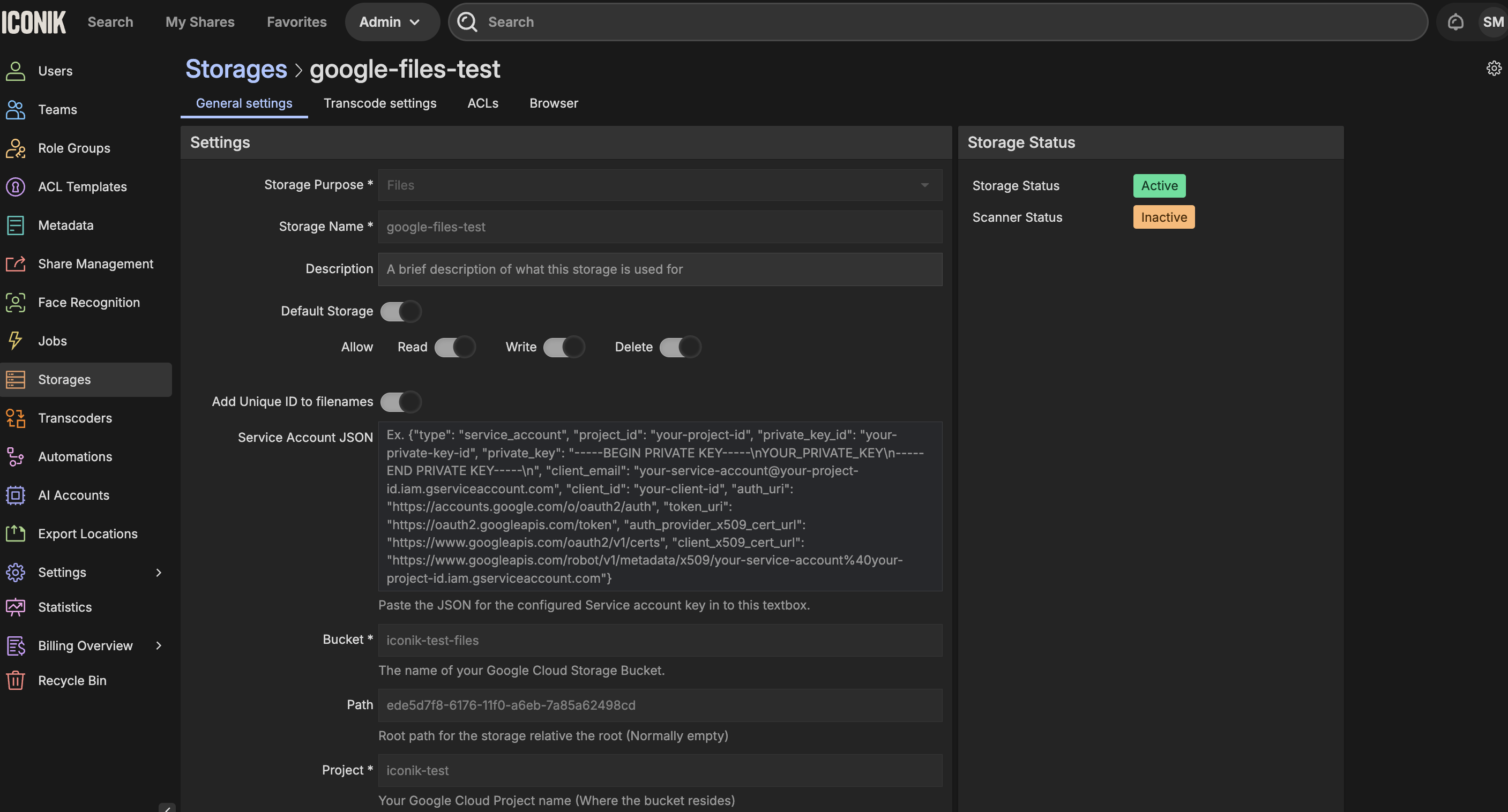This screenshot has height=812, width=1508.
Task: Click the Export Locations icon
Action: (15, 533)
